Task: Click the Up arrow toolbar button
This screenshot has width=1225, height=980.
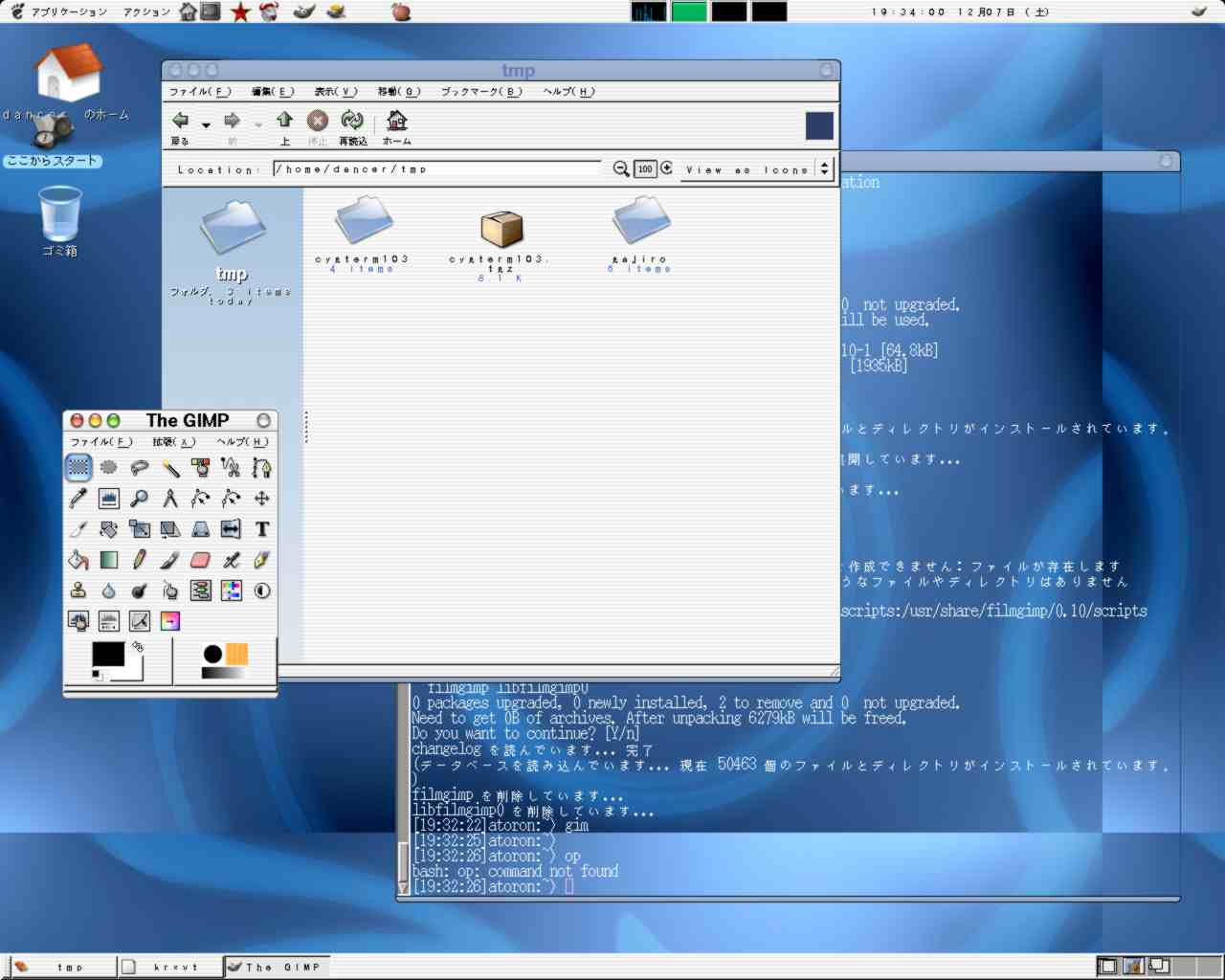Action: pyautogui.click(x=284, y=126)
